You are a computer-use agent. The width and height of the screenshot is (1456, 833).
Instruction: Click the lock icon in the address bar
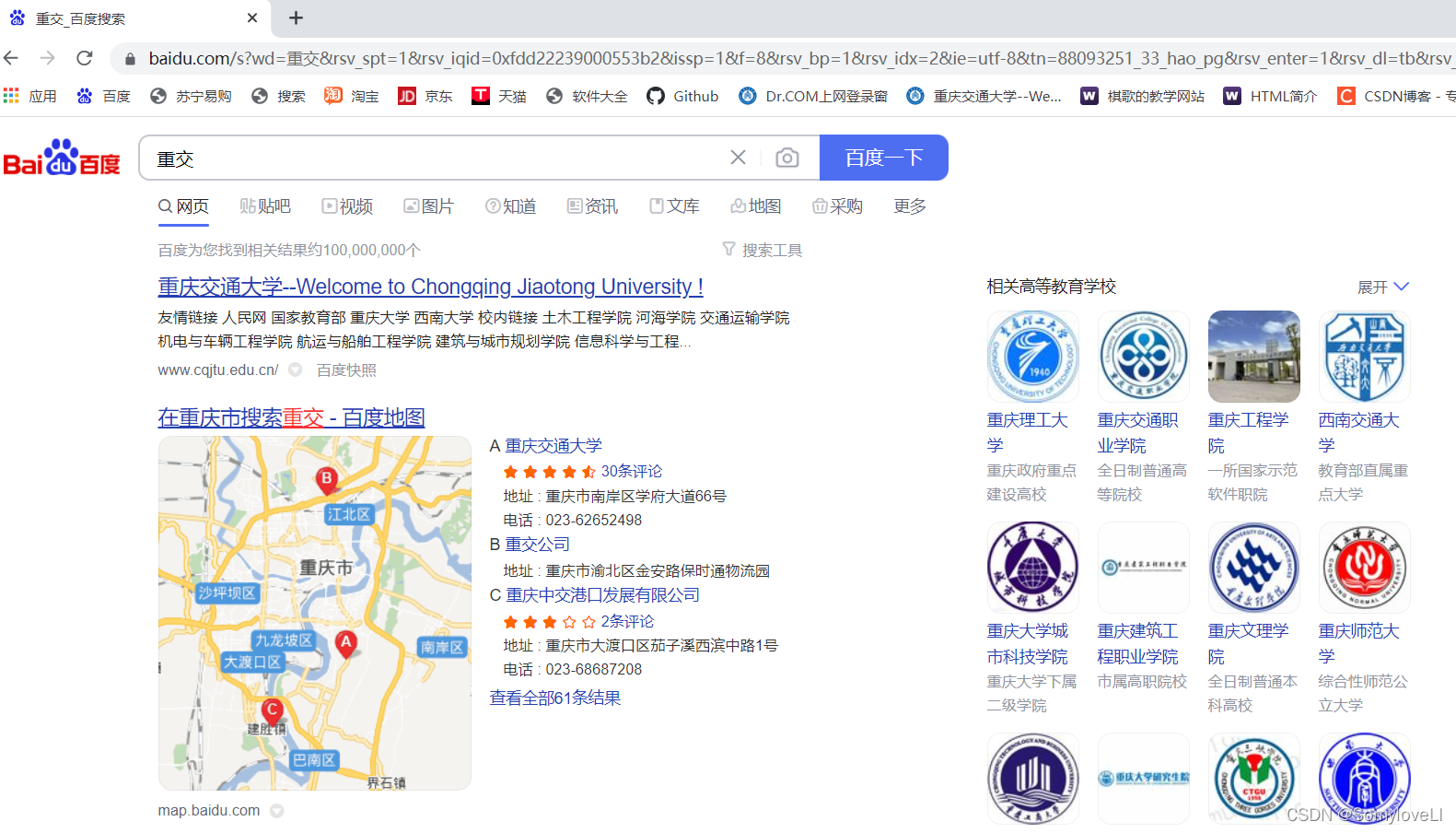(x=130, y=59)
